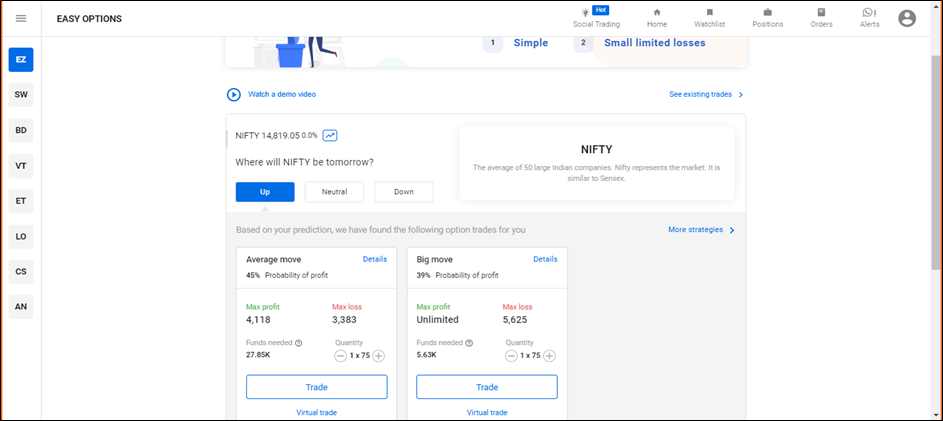
Task: Open the hamburger menu icon
Action: click(x=21, y=18)
